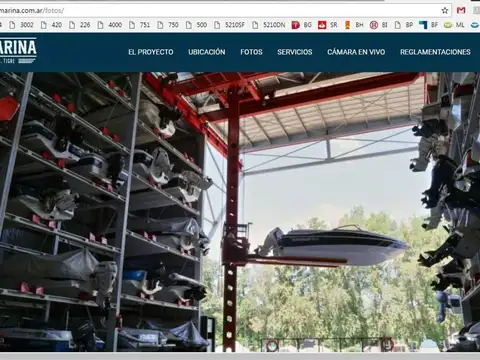Viewport: 480px width, 360px height.
Task: Open the BP bookmark
Action: pyautogui.click(x=404, y=25)
